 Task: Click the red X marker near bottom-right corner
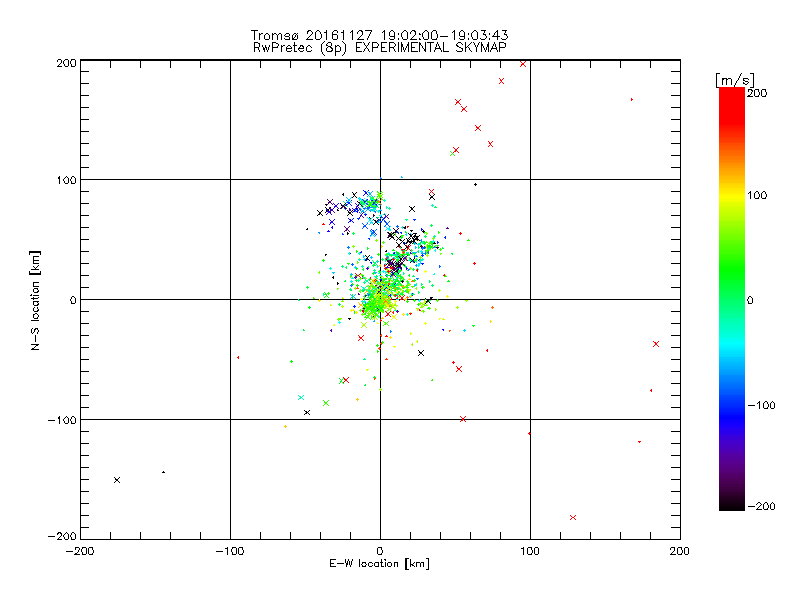click(x=573, y=517)
